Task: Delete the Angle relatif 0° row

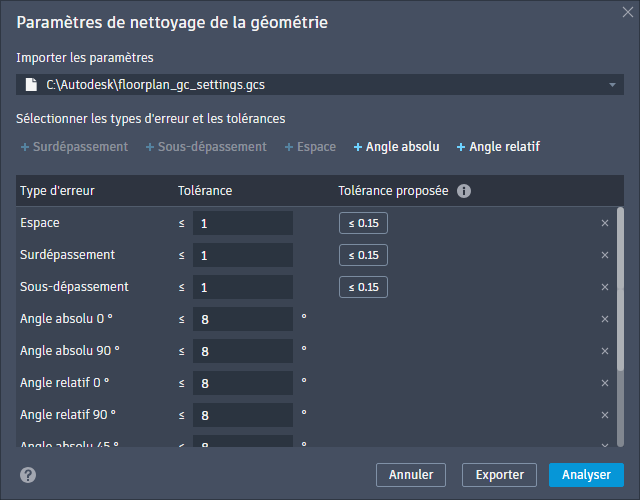Action: (x=604, y=383)
